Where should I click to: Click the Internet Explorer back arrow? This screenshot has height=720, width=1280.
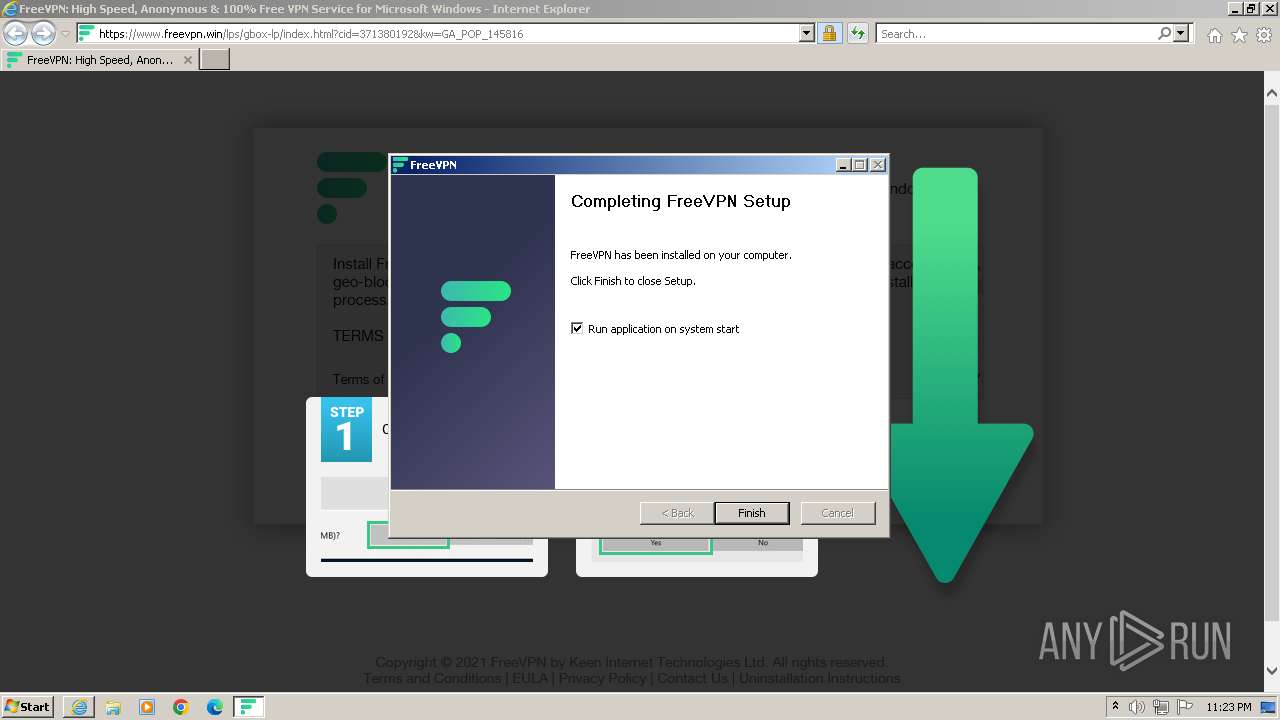click(x=16, y=34)
